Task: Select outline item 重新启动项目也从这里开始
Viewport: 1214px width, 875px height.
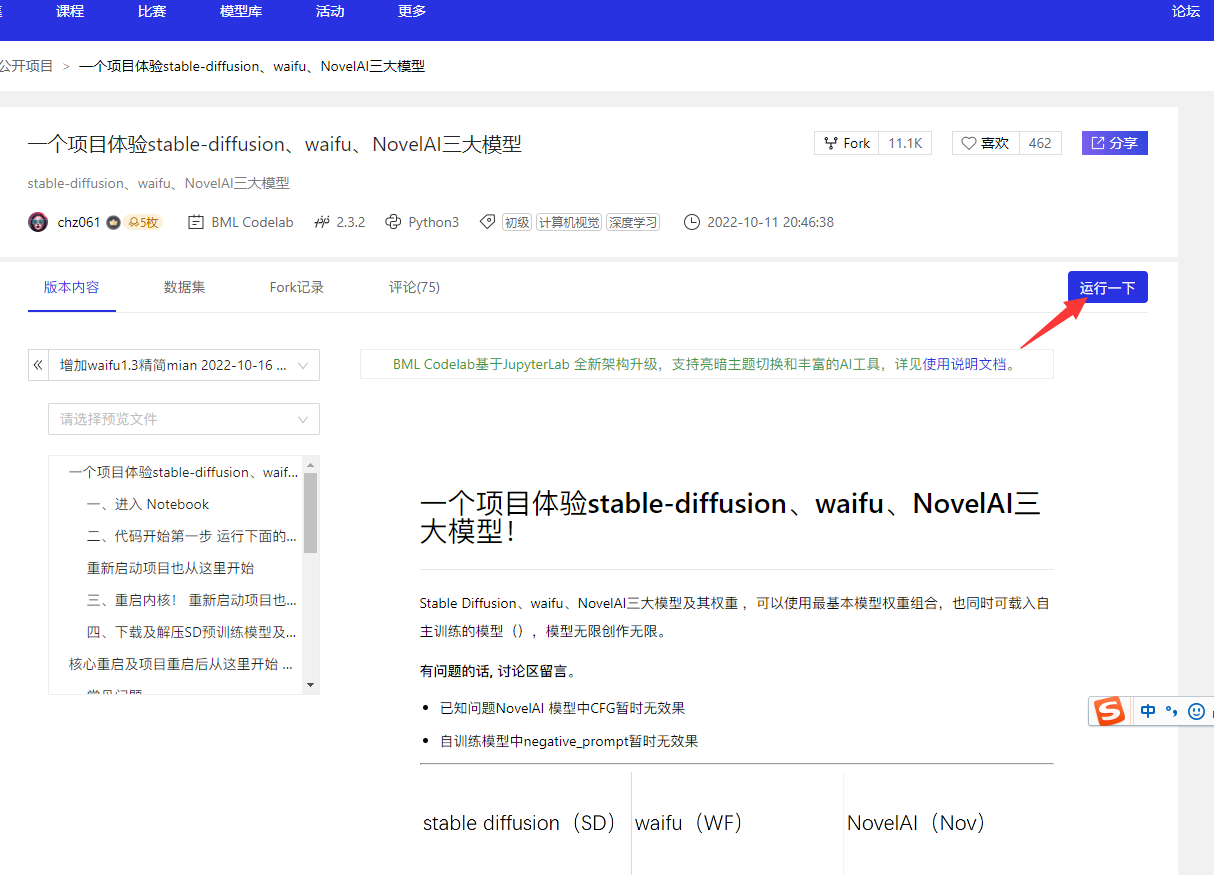Action: pos(170,568)
